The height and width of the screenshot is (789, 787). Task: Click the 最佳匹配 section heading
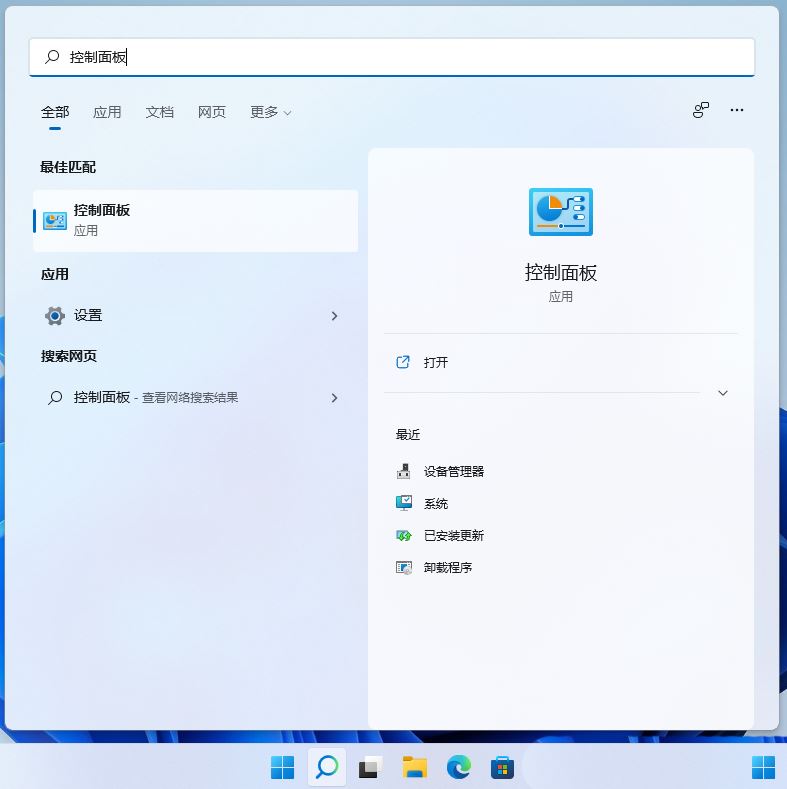(68, 167)
